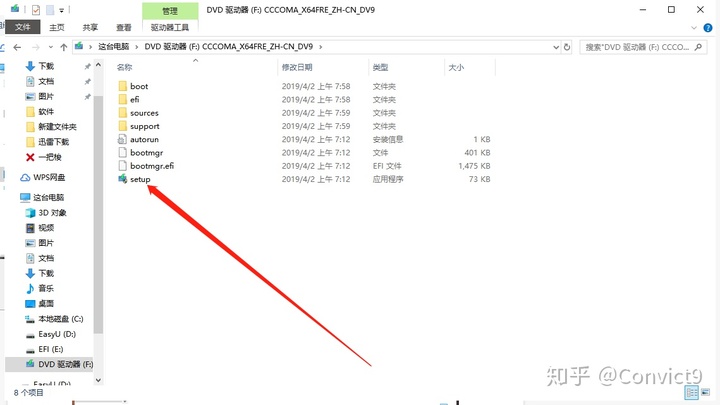
Task: Expand the ribbon with chevron
Action: 694,28
